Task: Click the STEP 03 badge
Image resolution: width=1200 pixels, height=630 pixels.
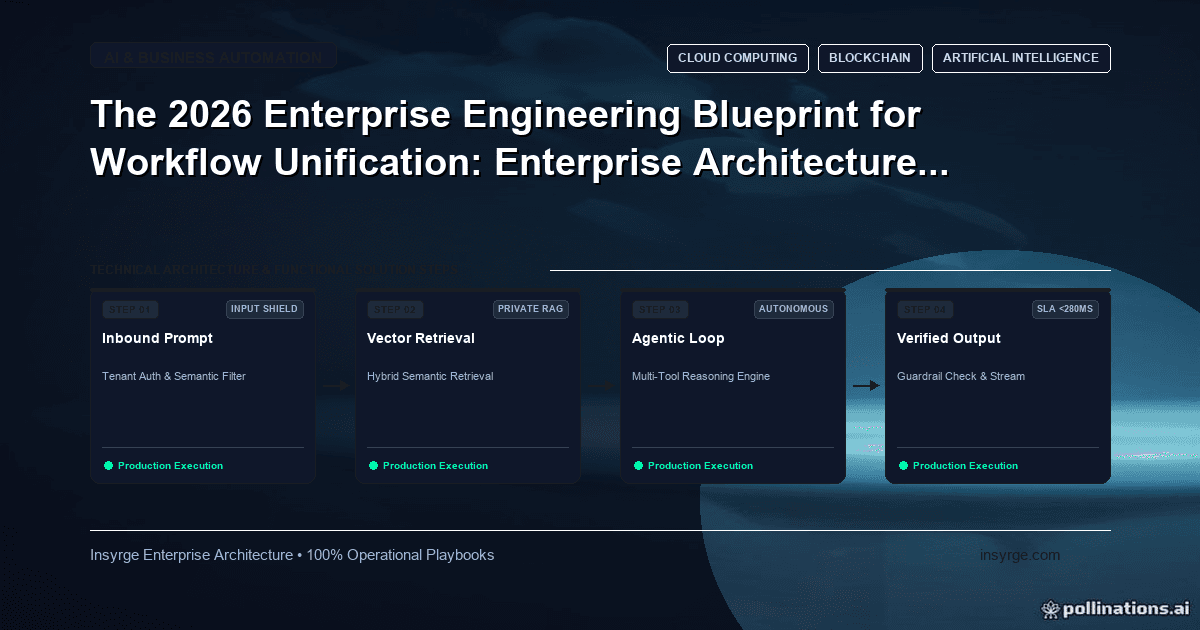Action: 660,309
